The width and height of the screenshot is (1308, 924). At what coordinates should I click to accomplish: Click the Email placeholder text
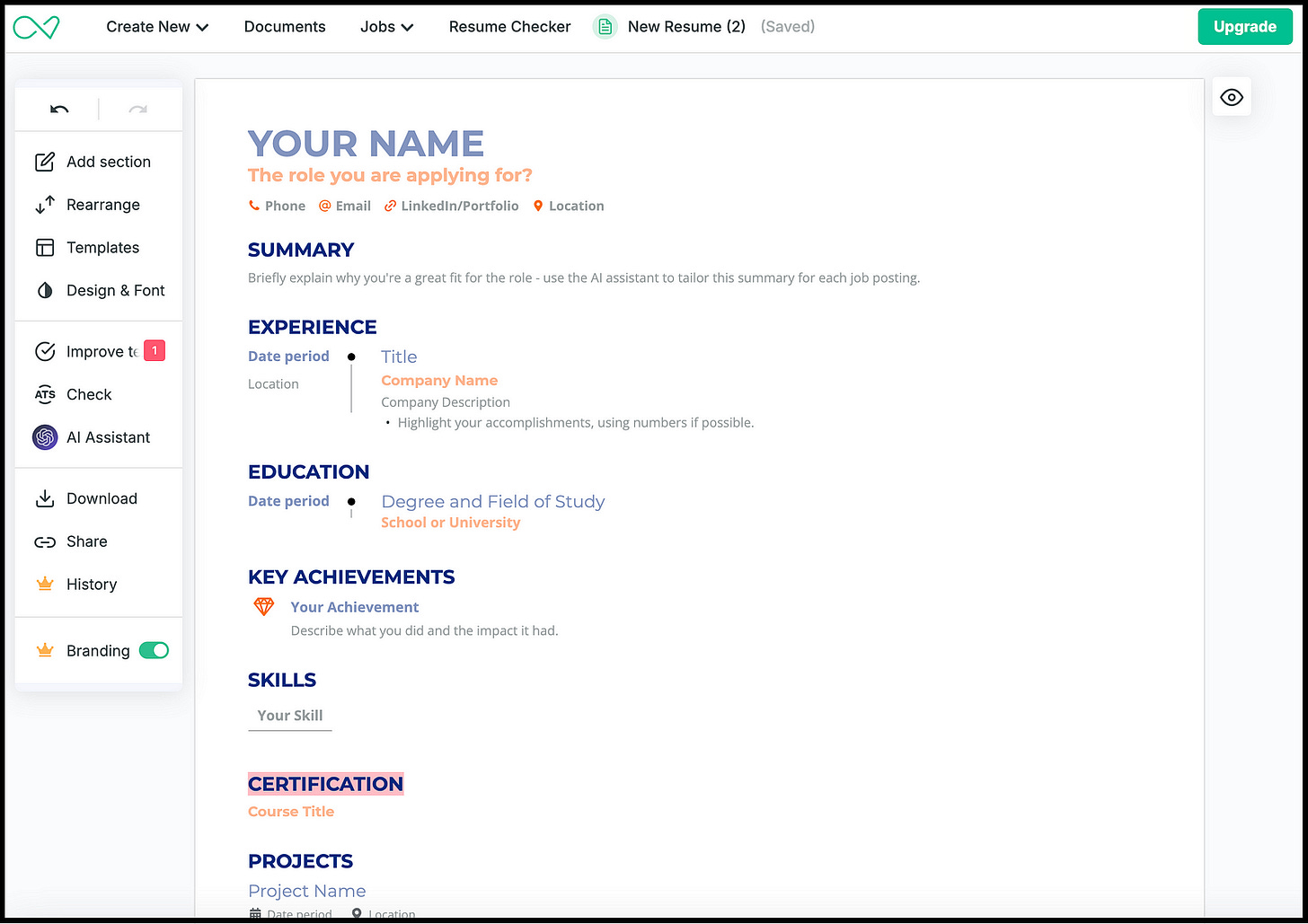coord(353,206)
